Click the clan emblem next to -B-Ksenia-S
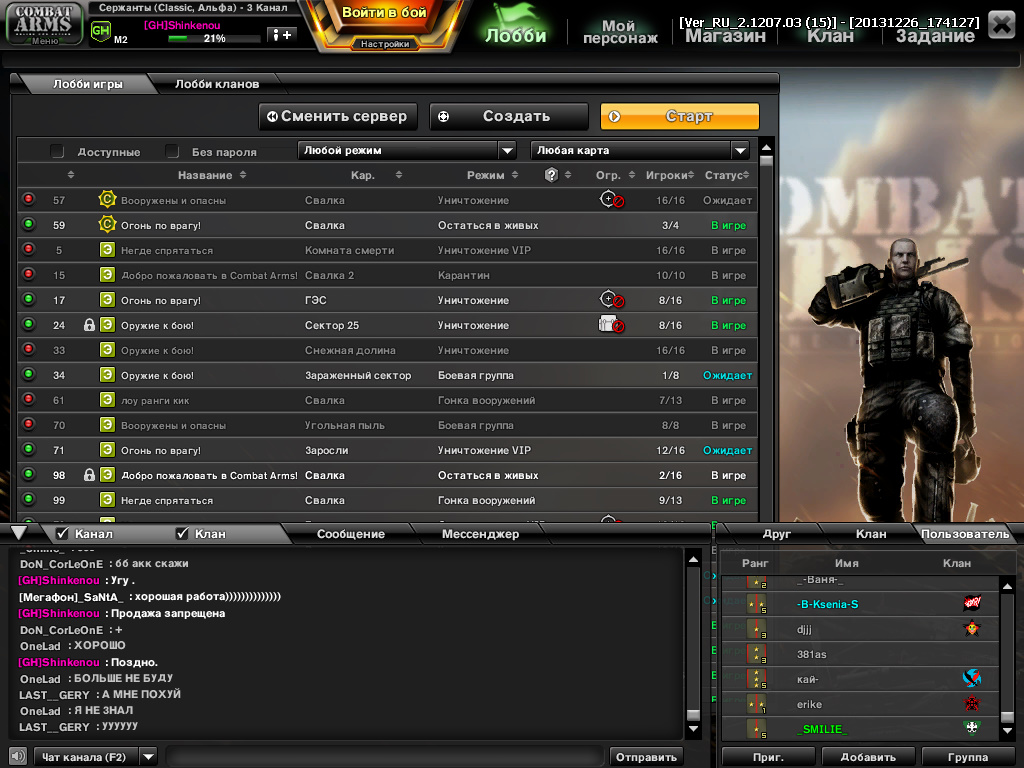 click(x=972, y=603)
